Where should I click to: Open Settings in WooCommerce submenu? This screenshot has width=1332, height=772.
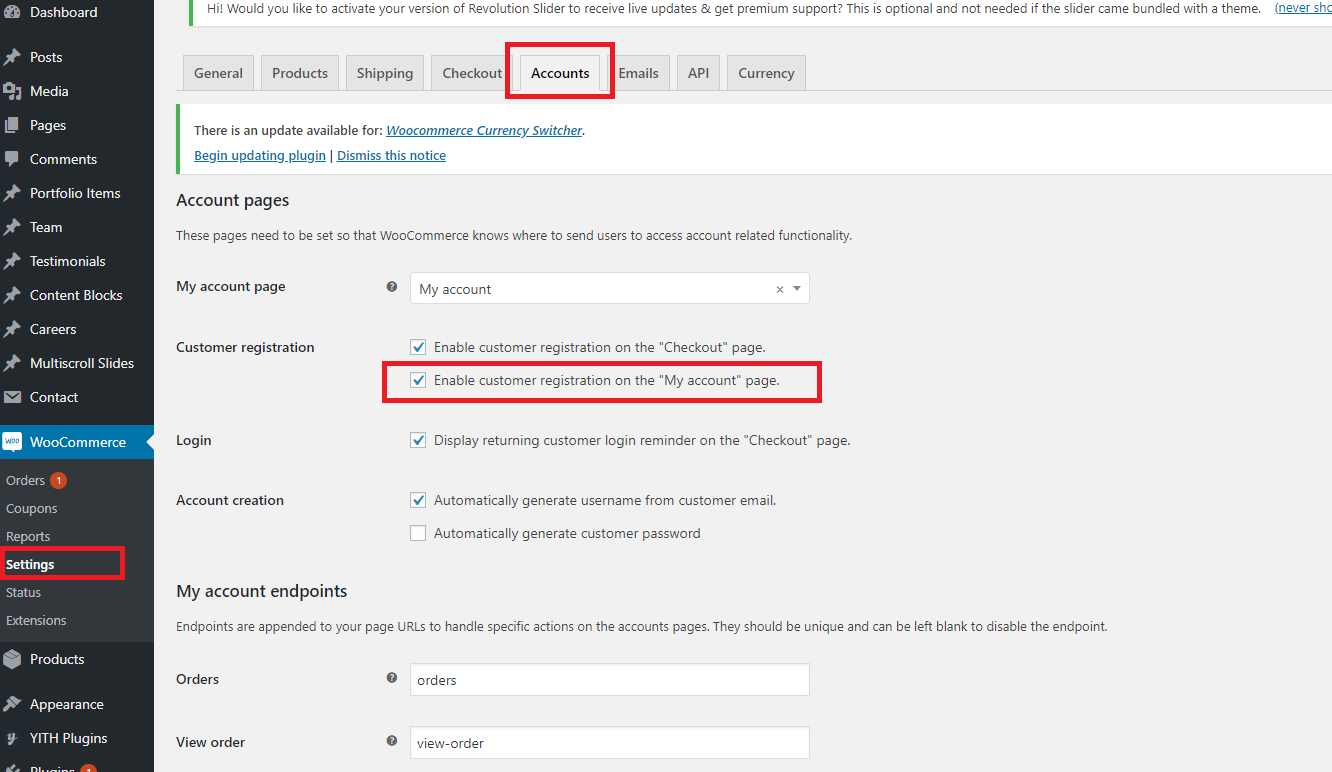30,565
